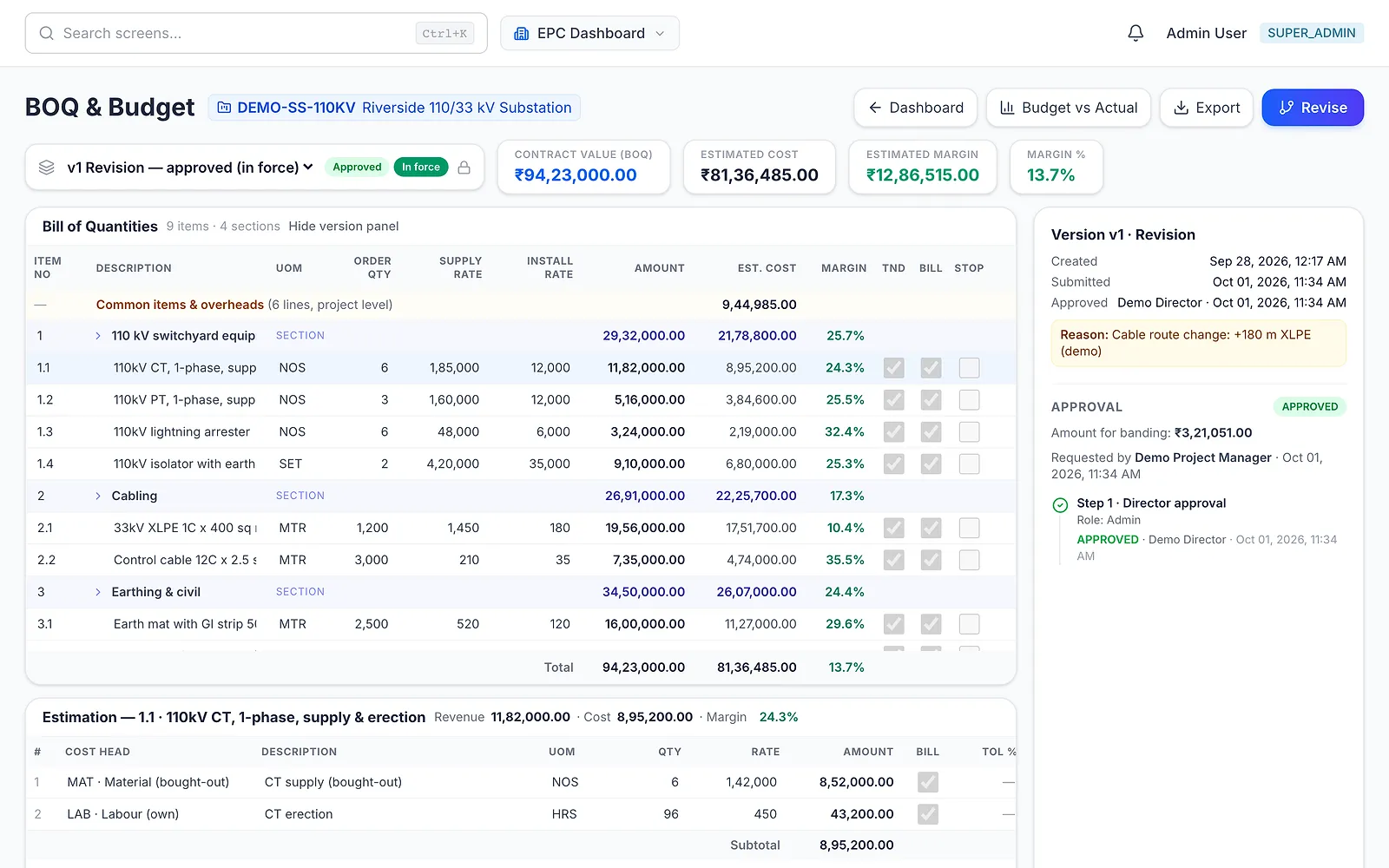Click the Margin % 13.7% card
The height and width of the screenshot is (868, 1389).
point(1057,167)
